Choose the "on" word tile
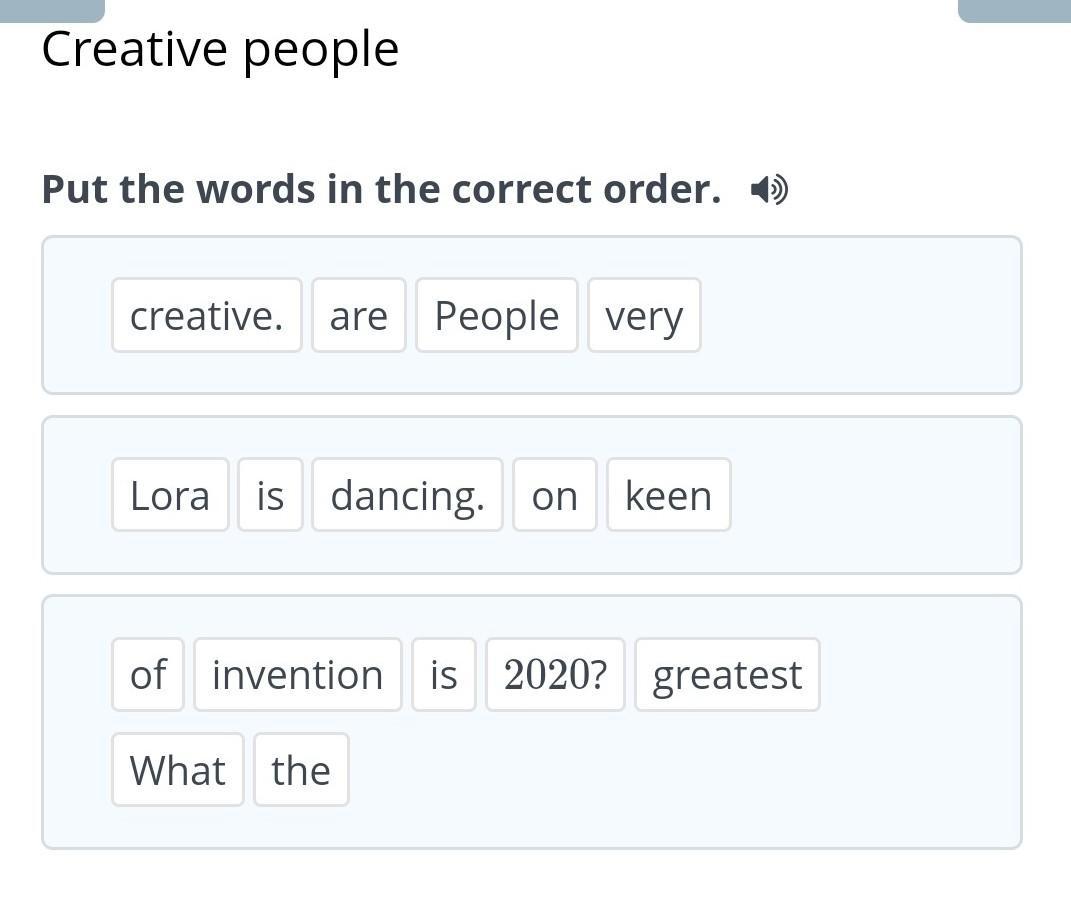The height and width of the screenshot is (907, 1071). (554, 495)
